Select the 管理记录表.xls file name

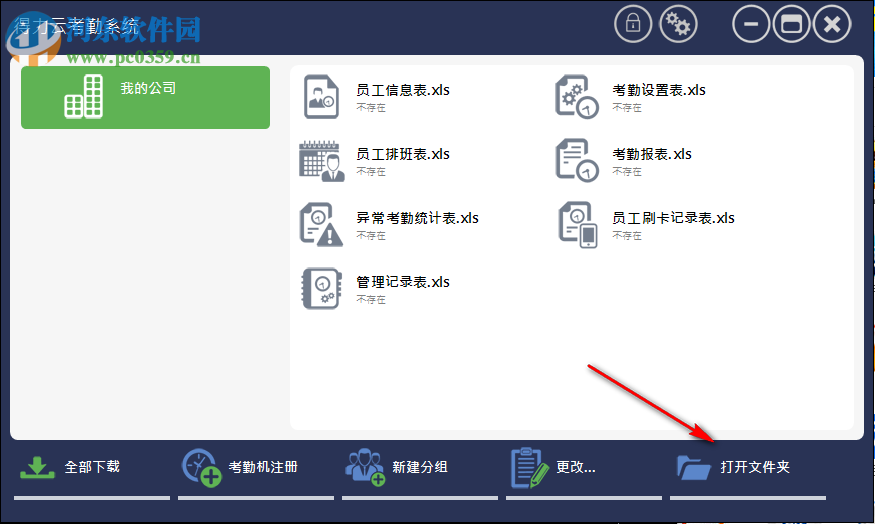[x=403, y=282]
